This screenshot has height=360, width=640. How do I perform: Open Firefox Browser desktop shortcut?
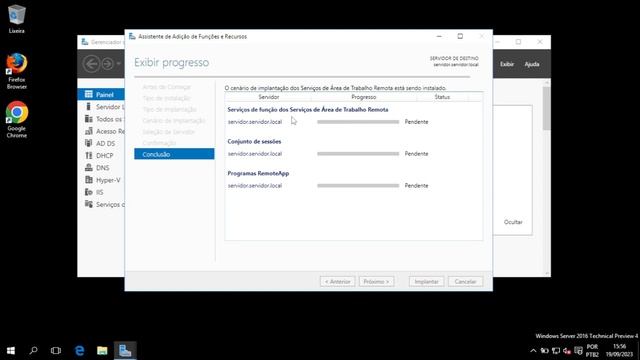pos(16,71)
